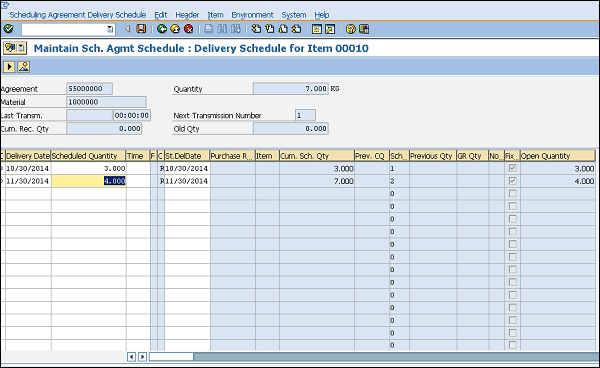Select Previous Qty column header
The height and width of the screenshot is (368, 600).
coord(433,156)
